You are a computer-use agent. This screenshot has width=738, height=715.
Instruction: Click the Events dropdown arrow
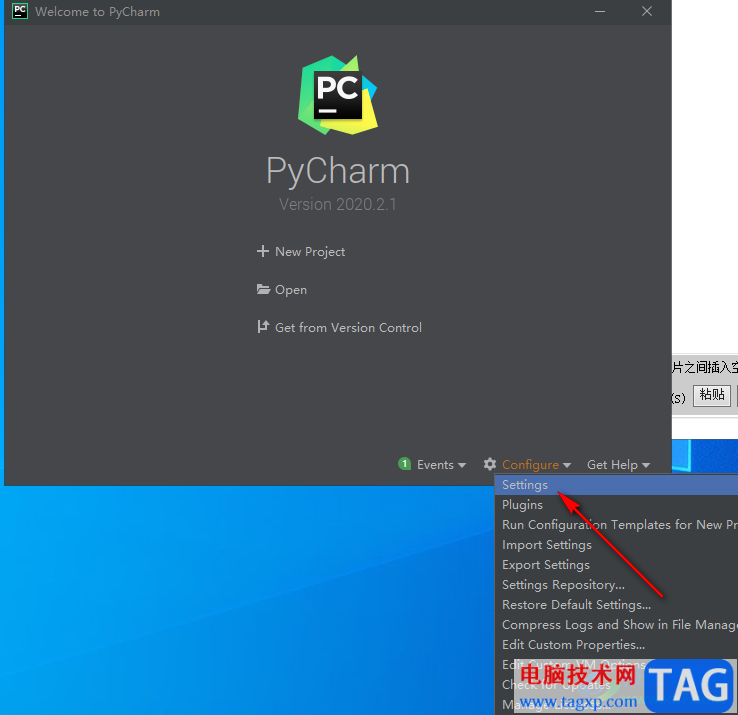(x=462, y=465)
